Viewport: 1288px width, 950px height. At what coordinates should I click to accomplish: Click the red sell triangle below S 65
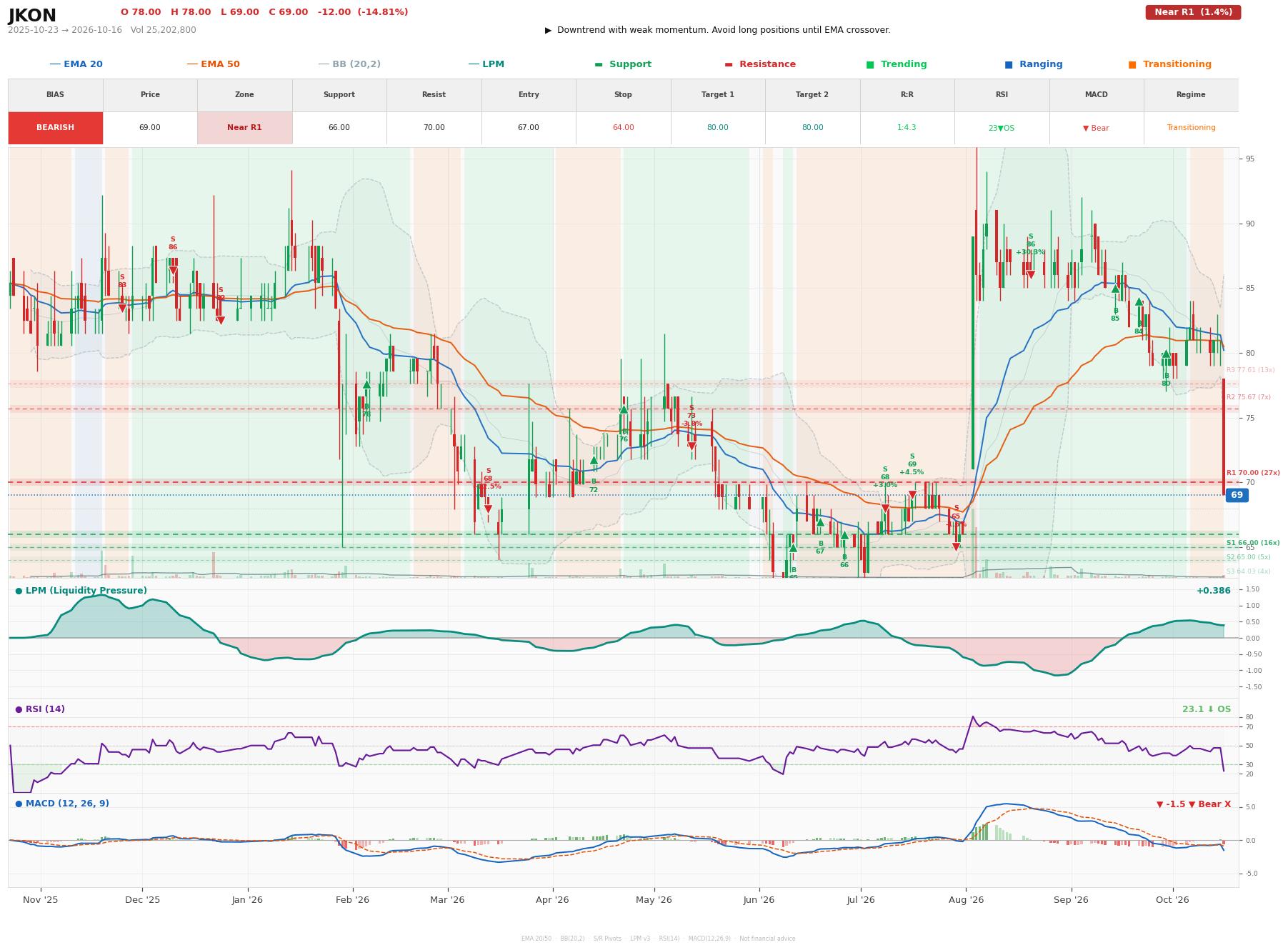(x=956, y=547)
